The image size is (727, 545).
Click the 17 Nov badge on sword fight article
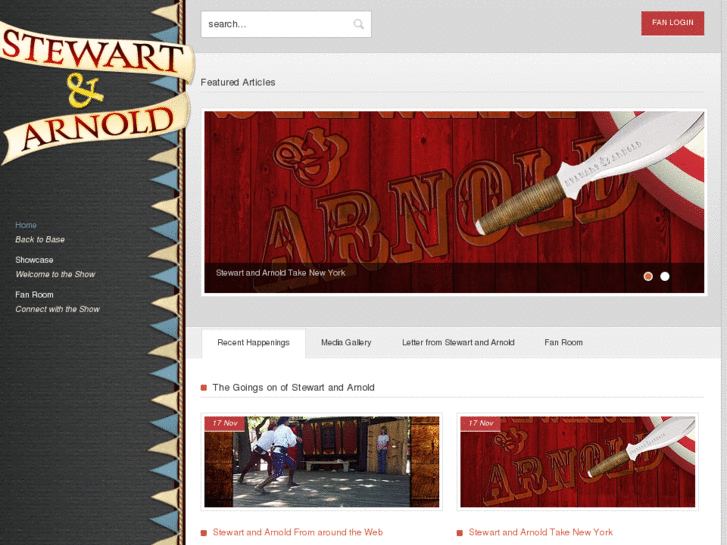pos(225,423)
